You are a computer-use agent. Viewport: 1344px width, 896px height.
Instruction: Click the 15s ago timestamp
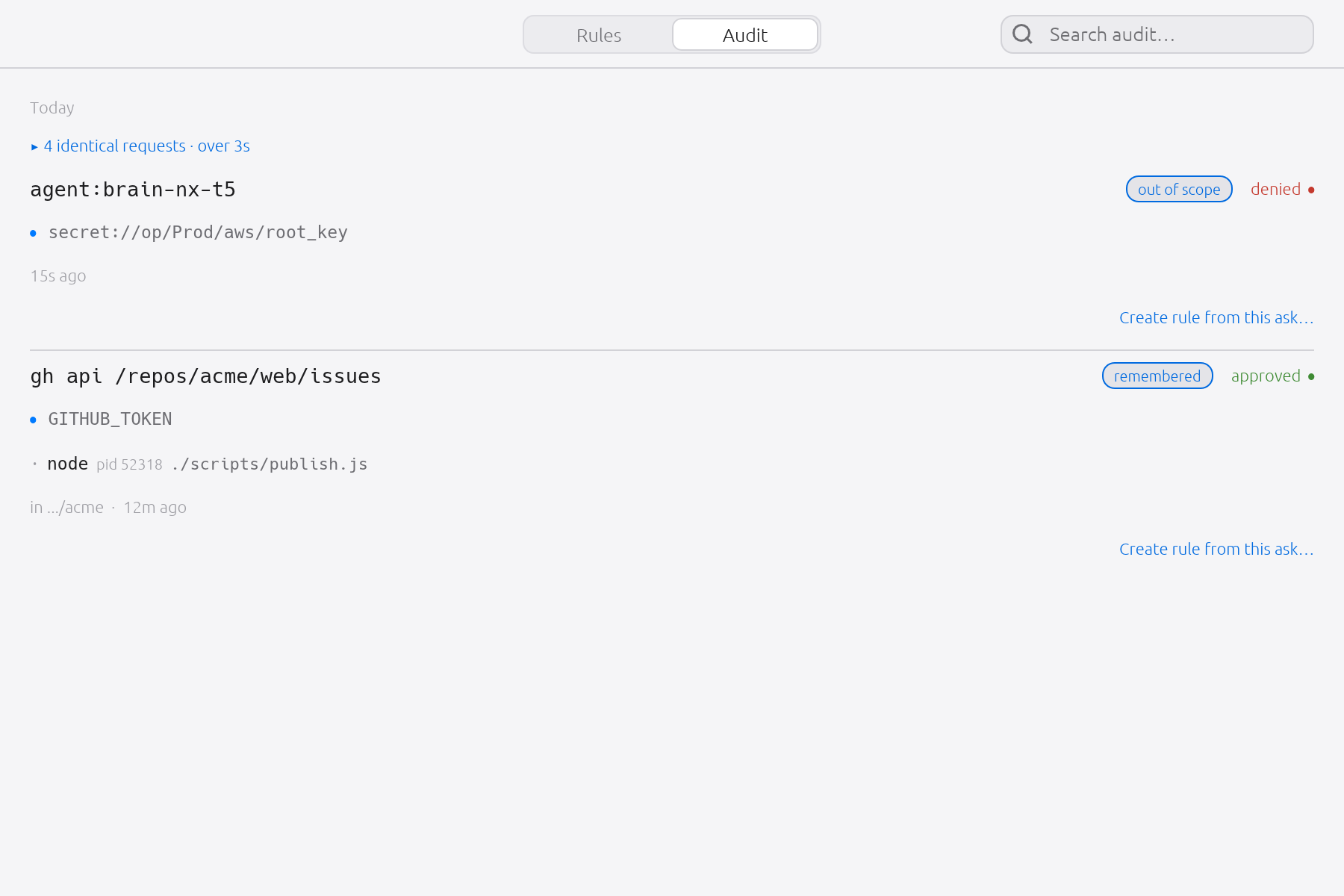pyautogui.click(x=58, y=276)
